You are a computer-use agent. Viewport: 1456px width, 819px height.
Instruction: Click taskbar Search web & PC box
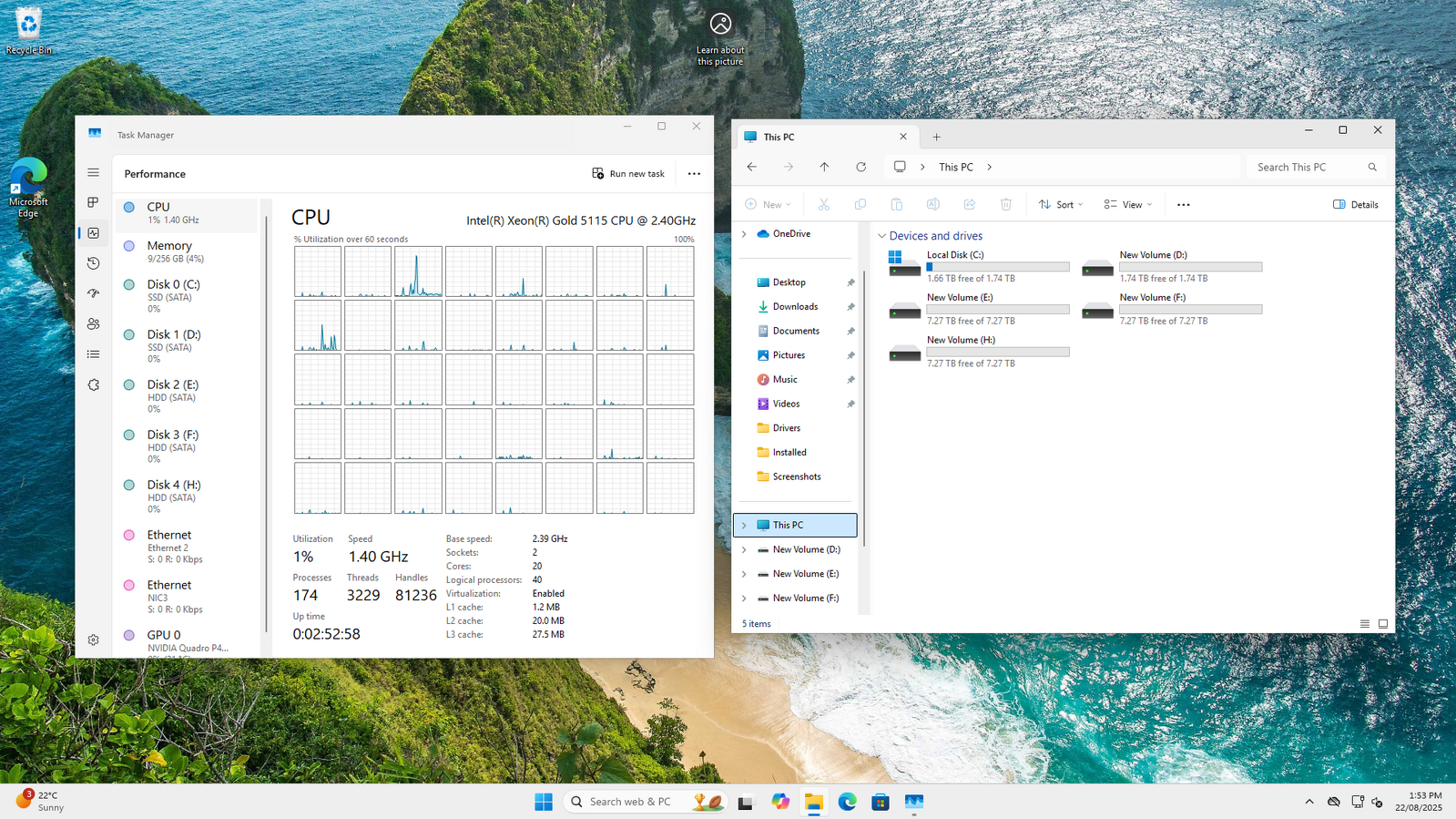(x=645, y=802)
